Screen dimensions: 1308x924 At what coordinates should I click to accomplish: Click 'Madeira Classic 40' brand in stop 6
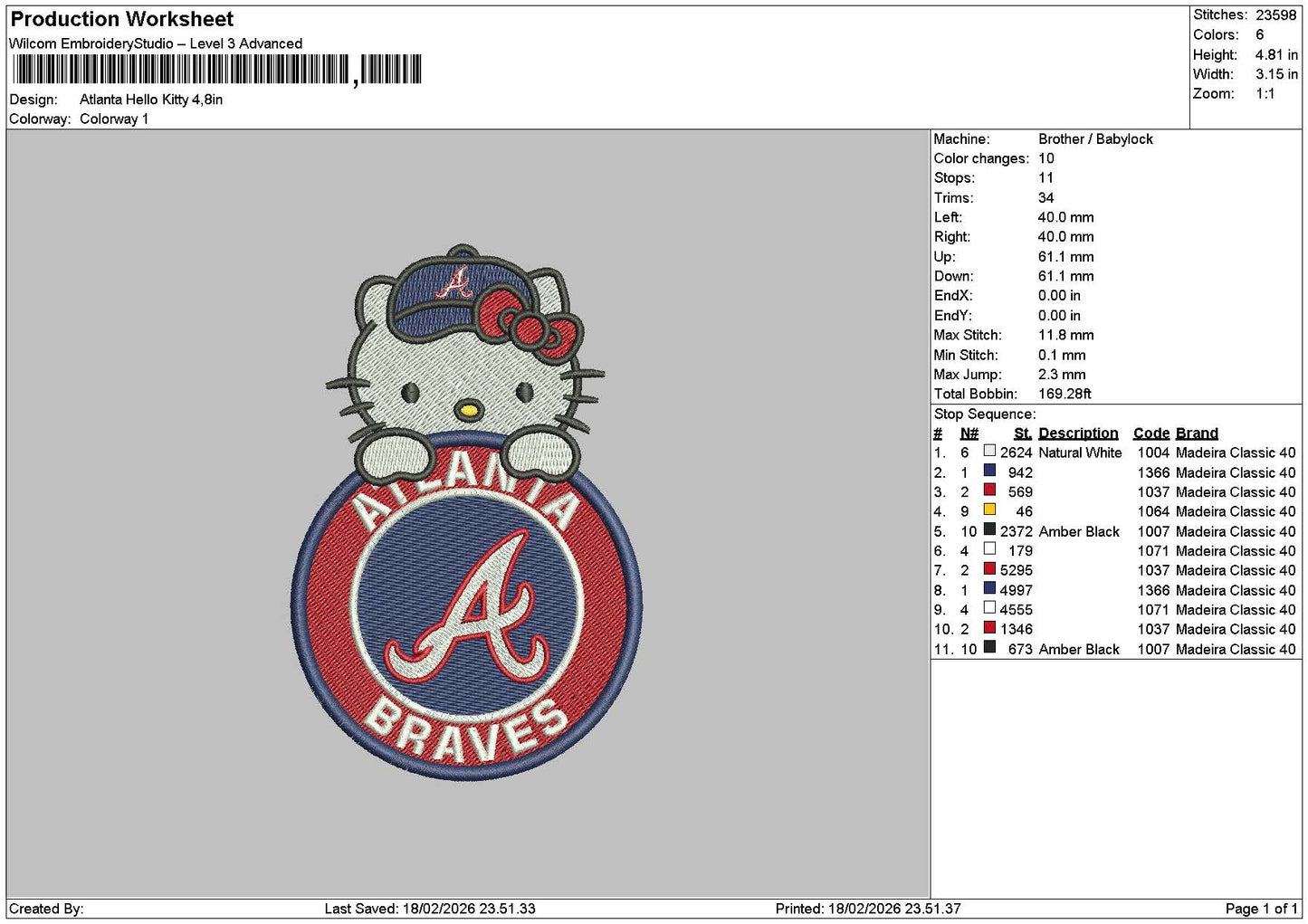[x=1236, y=551]
